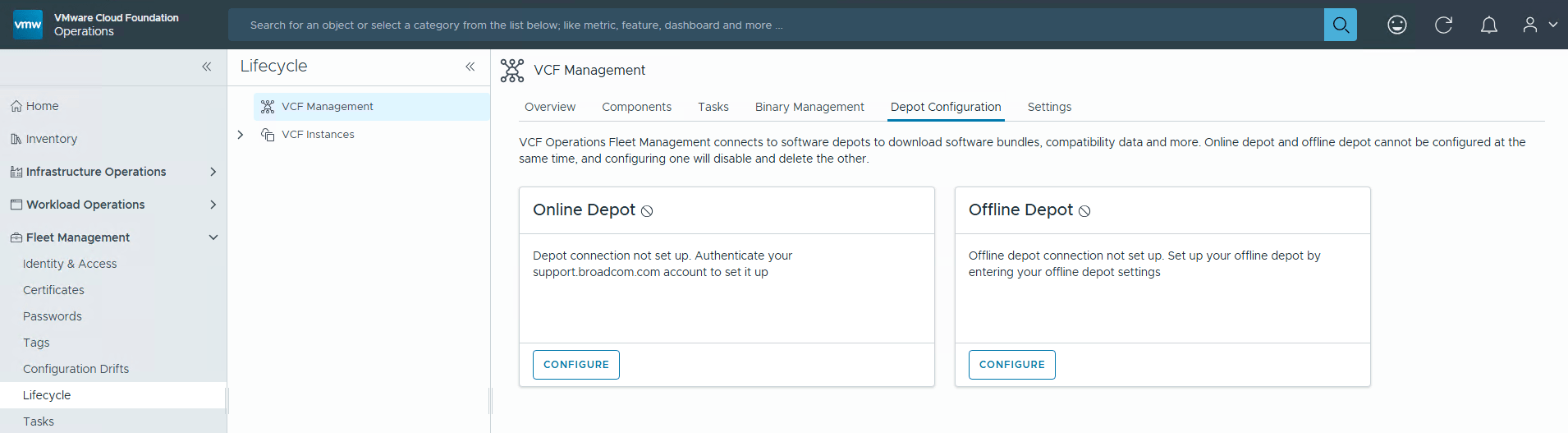1568x433 pixels.
Task: Click the refresh icon in header
Action: pyautogui.click(x=1443, y=25)
